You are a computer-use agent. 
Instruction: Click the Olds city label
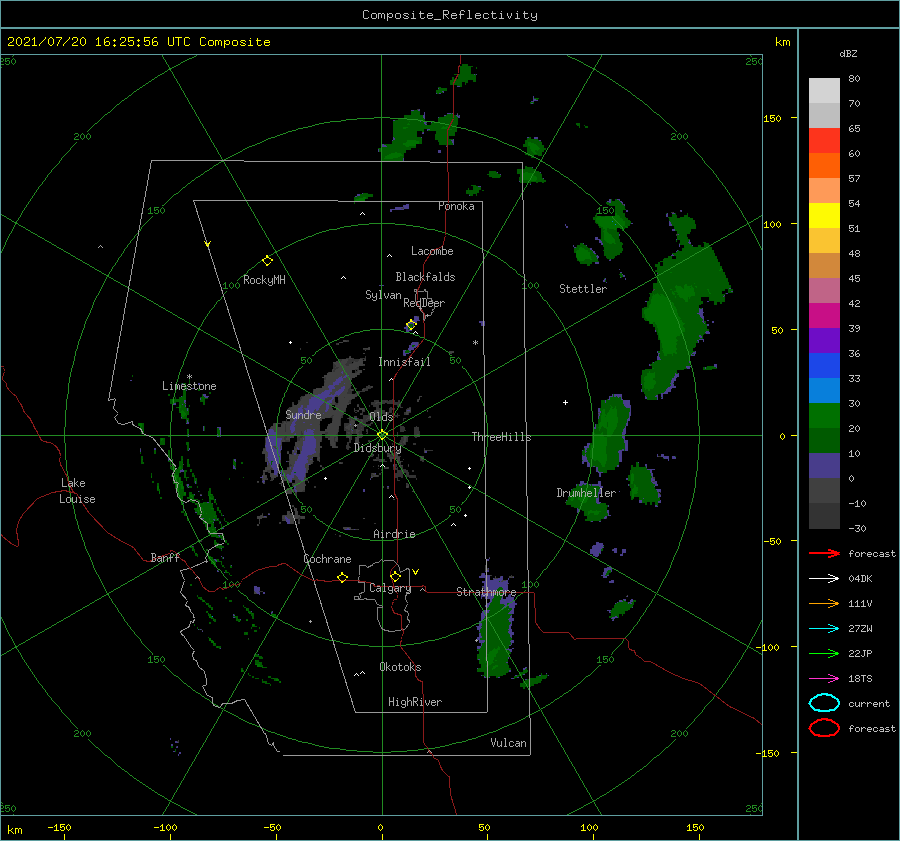(381, 417)
